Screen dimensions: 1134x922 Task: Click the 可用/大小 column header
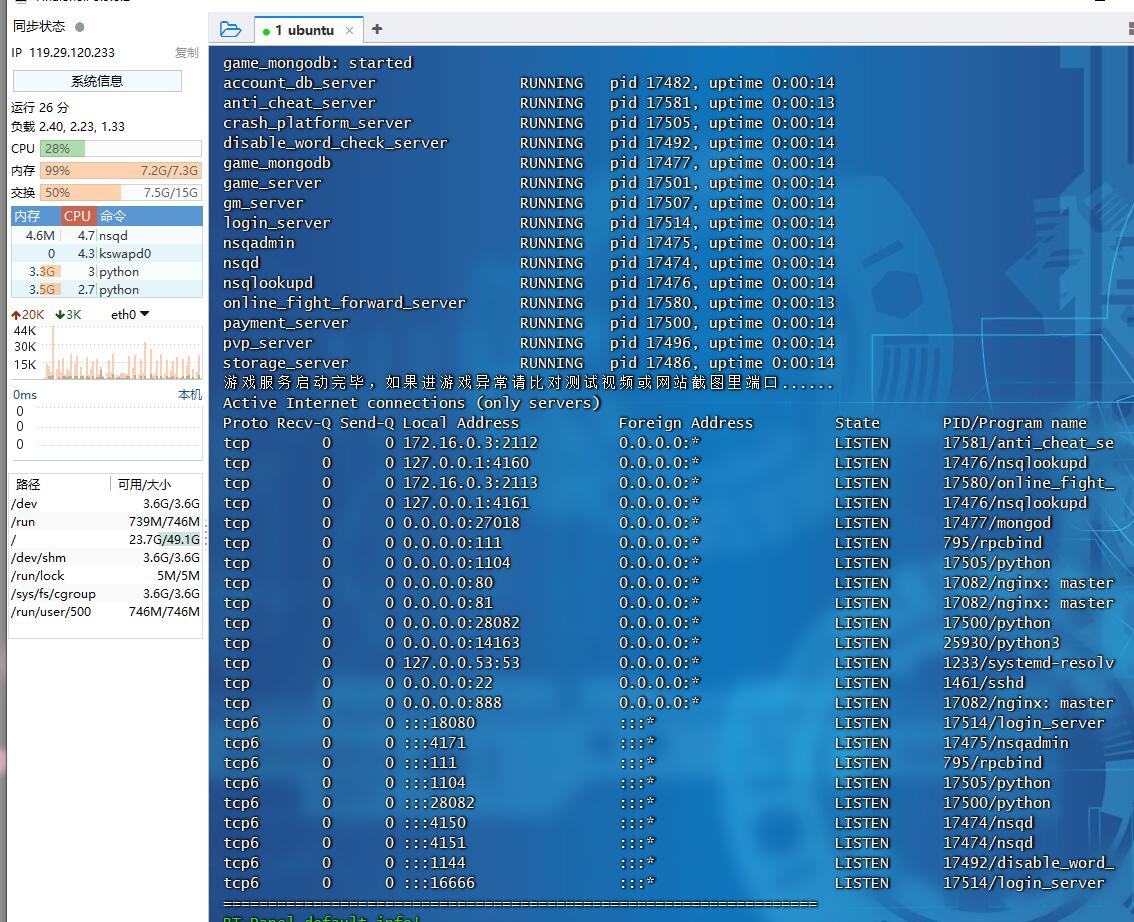(x=156, y=484)
